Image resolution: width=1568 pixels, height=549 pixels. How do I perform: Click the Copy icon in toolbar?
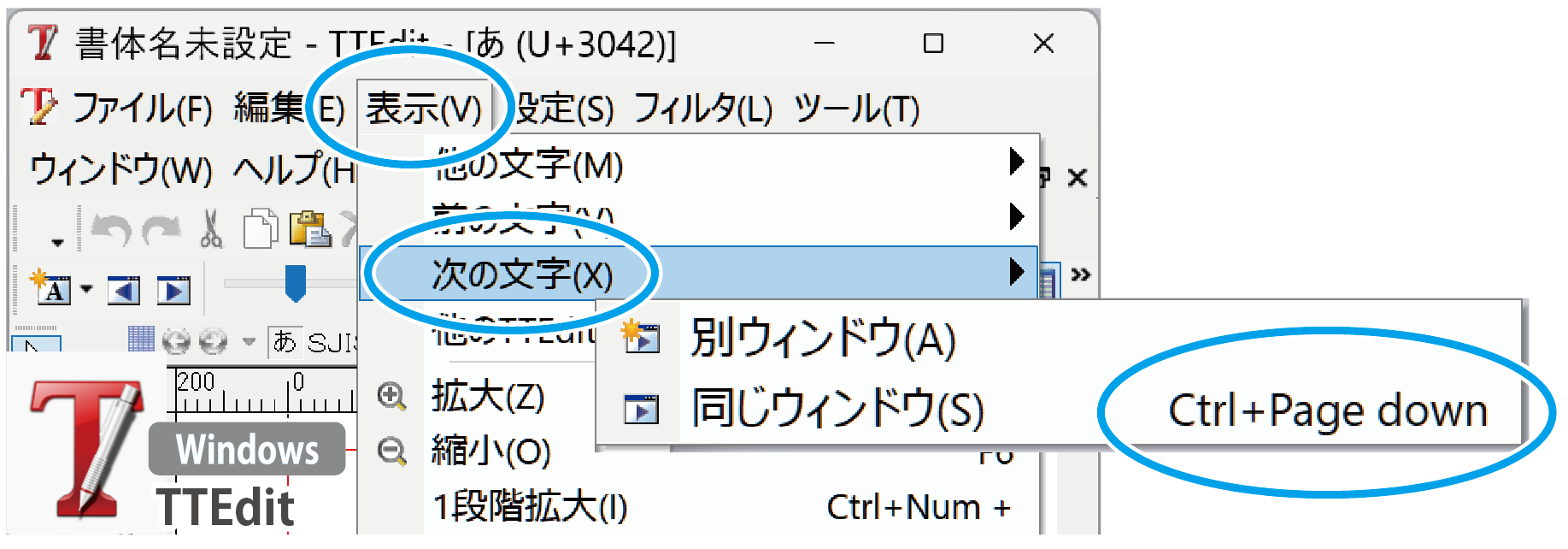[x=260, y=229]
